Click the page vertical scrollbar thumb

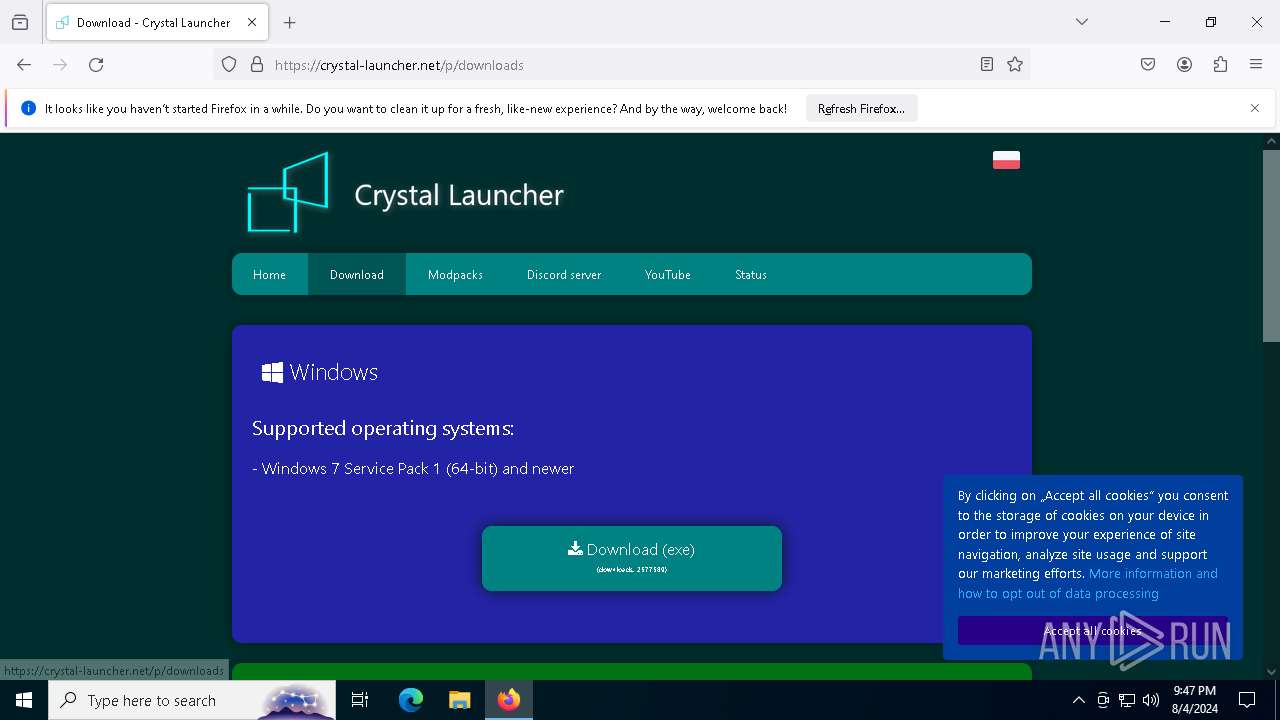[1271, 246]
